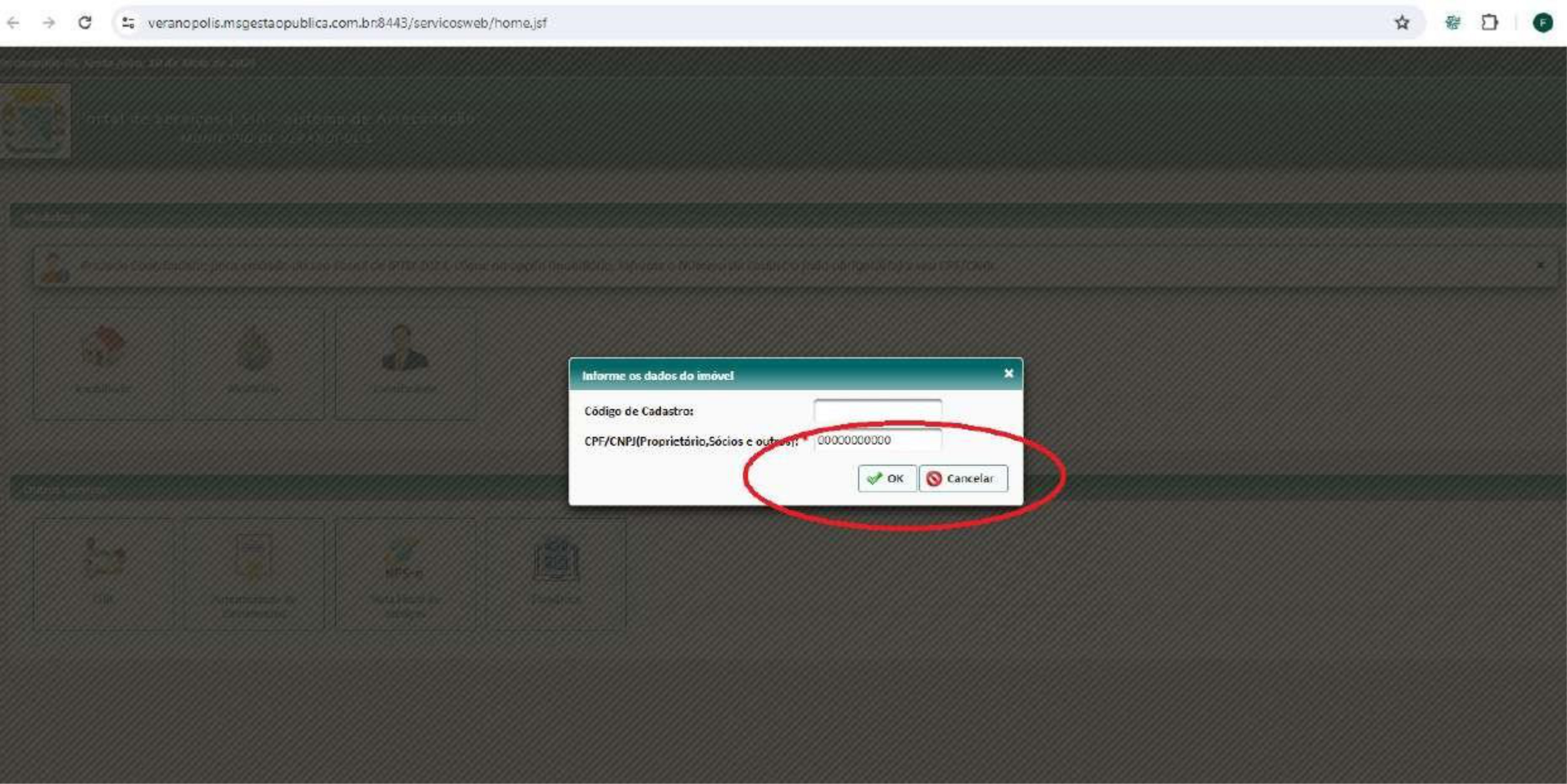Click the OK button with green checkmark
The image size is (1567, 784).
[886, 478]
